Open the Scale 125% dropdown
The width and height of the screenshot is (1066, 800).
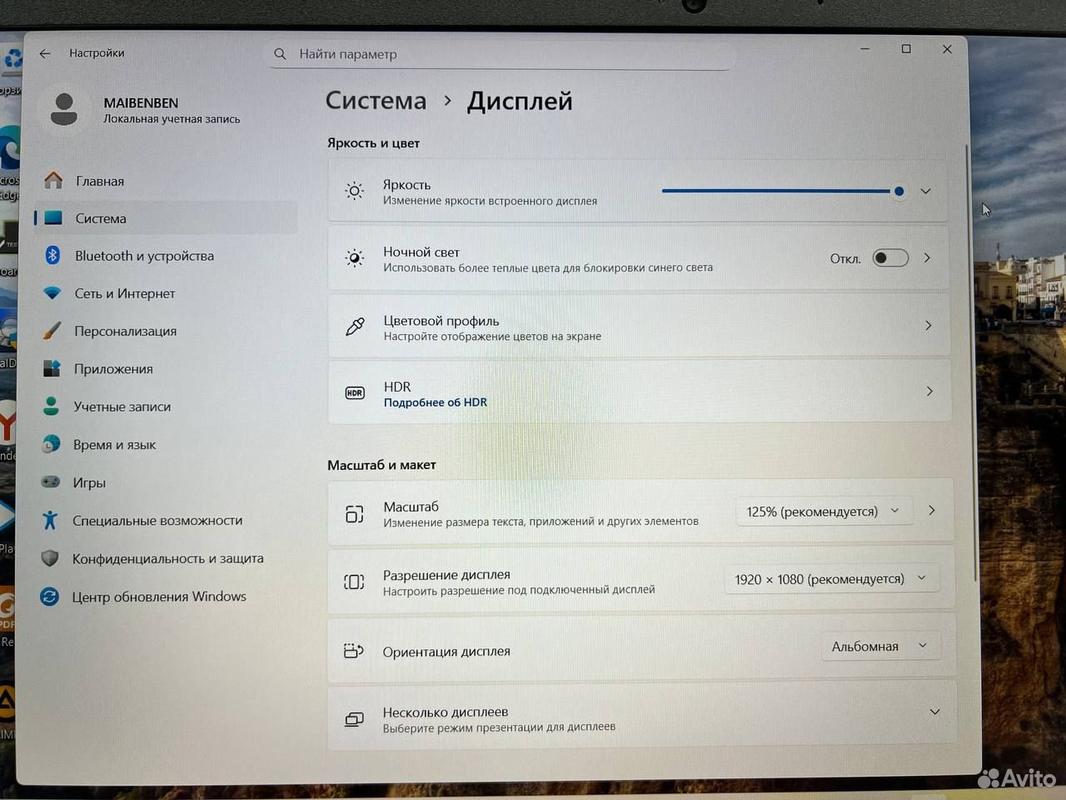click(x=823, y=511)
